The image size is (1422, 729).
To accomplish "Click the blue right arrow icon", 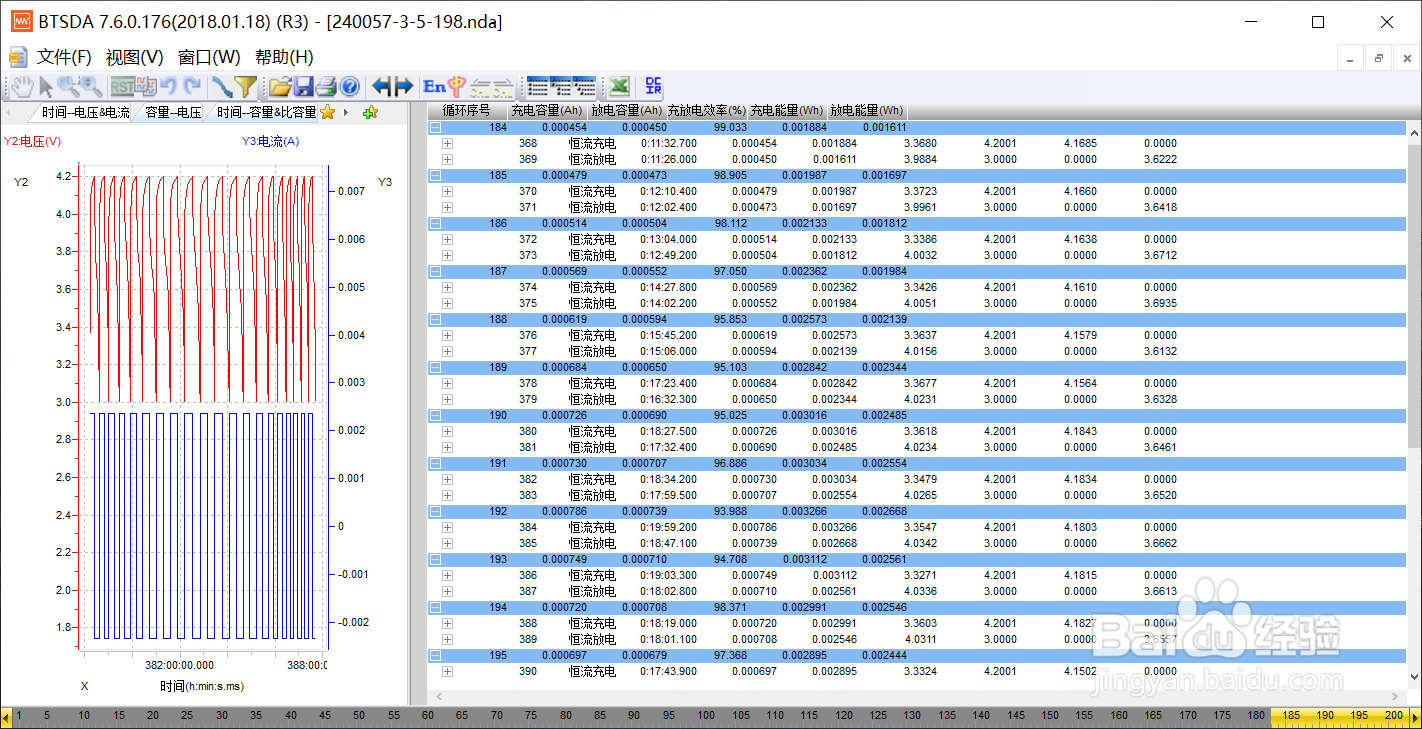I will click(404, 87).
